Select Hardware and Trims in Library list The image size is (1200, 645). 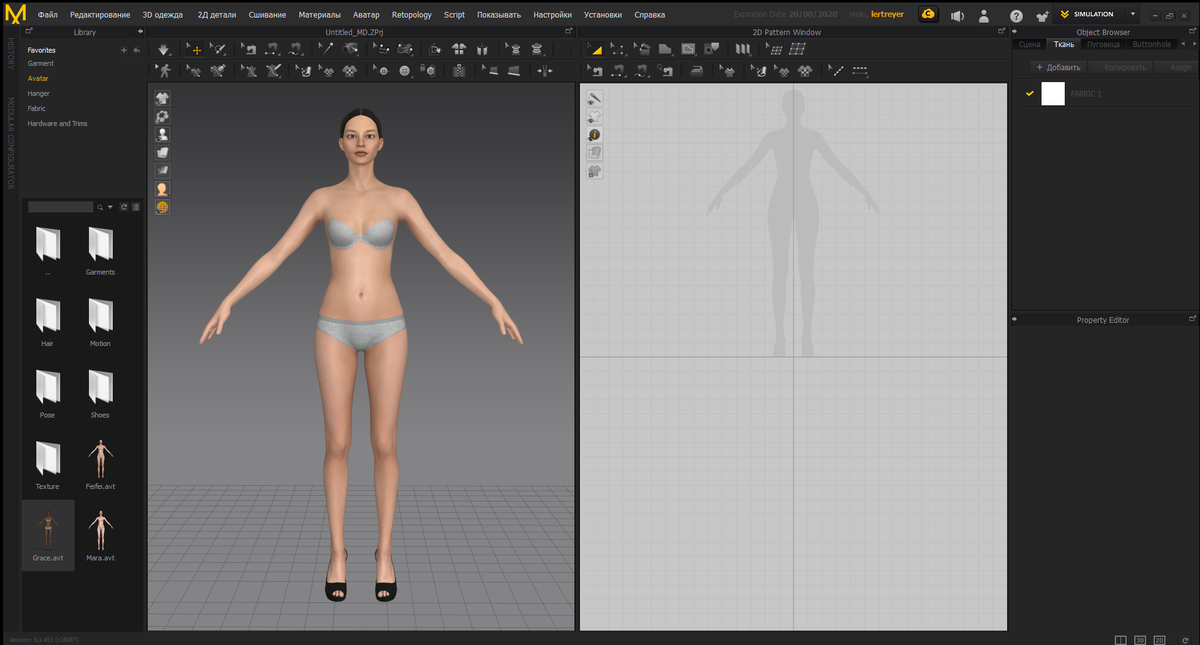click(x=58, y=123)
